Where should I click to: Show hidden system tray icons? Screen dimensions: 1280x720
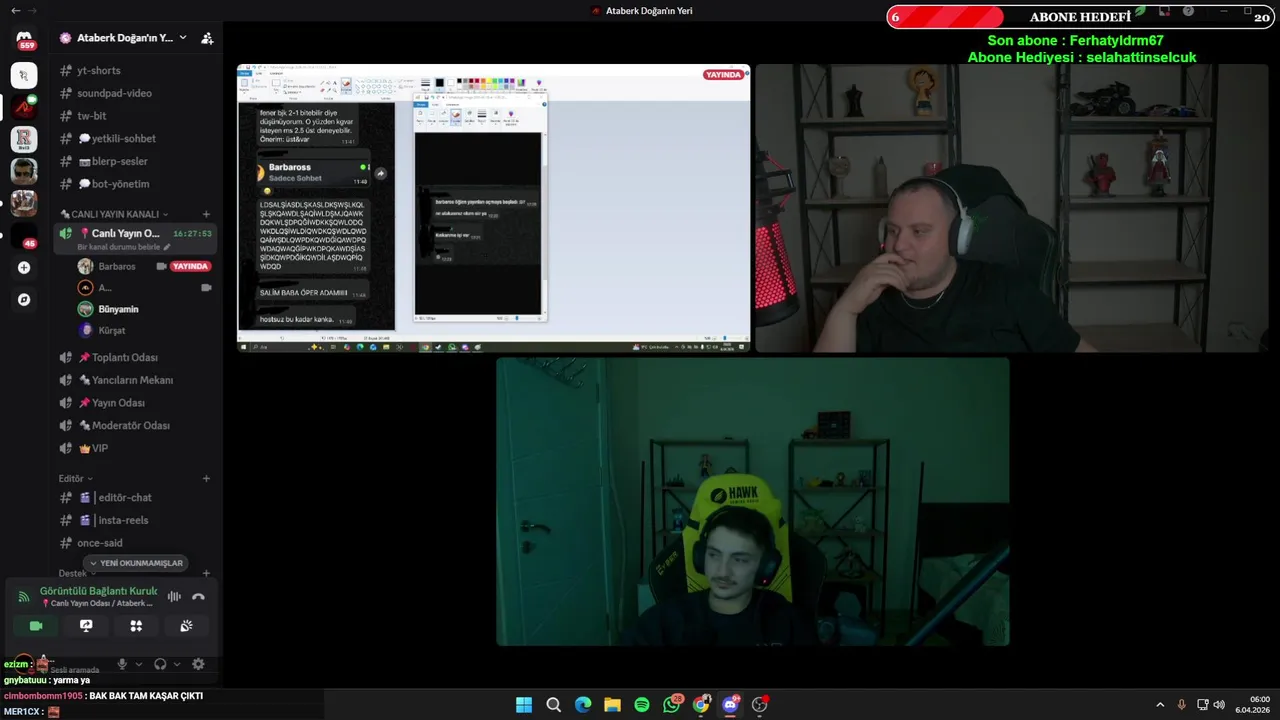pos(1160,705)
